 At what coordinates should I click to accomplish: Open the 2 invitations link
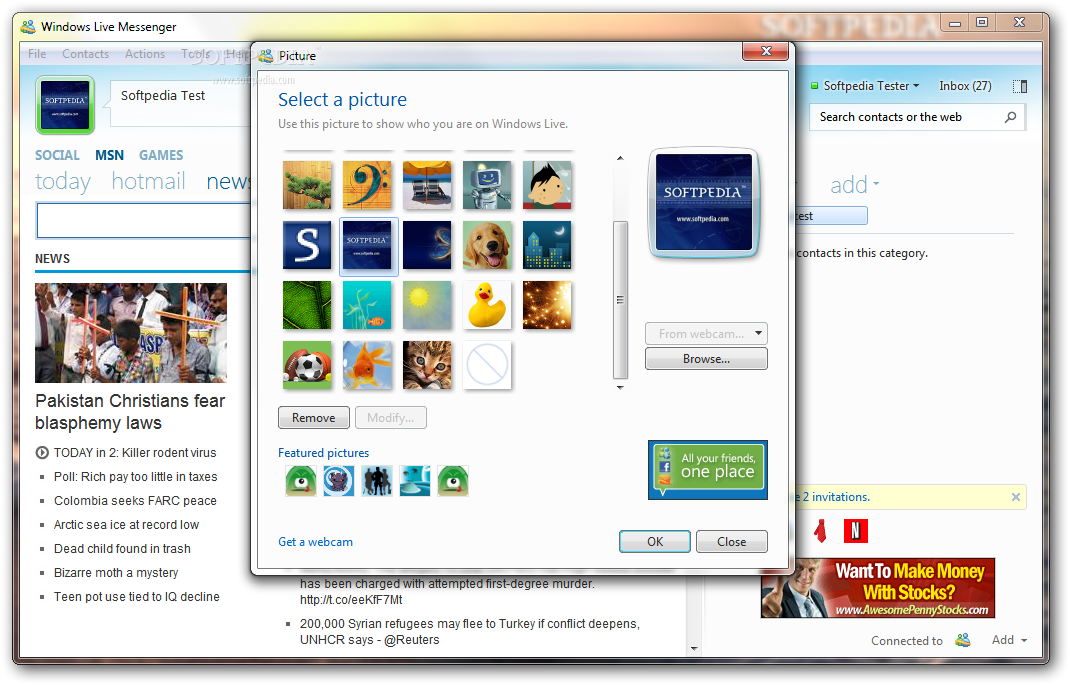pyautogui.click(x=836, y=497)
